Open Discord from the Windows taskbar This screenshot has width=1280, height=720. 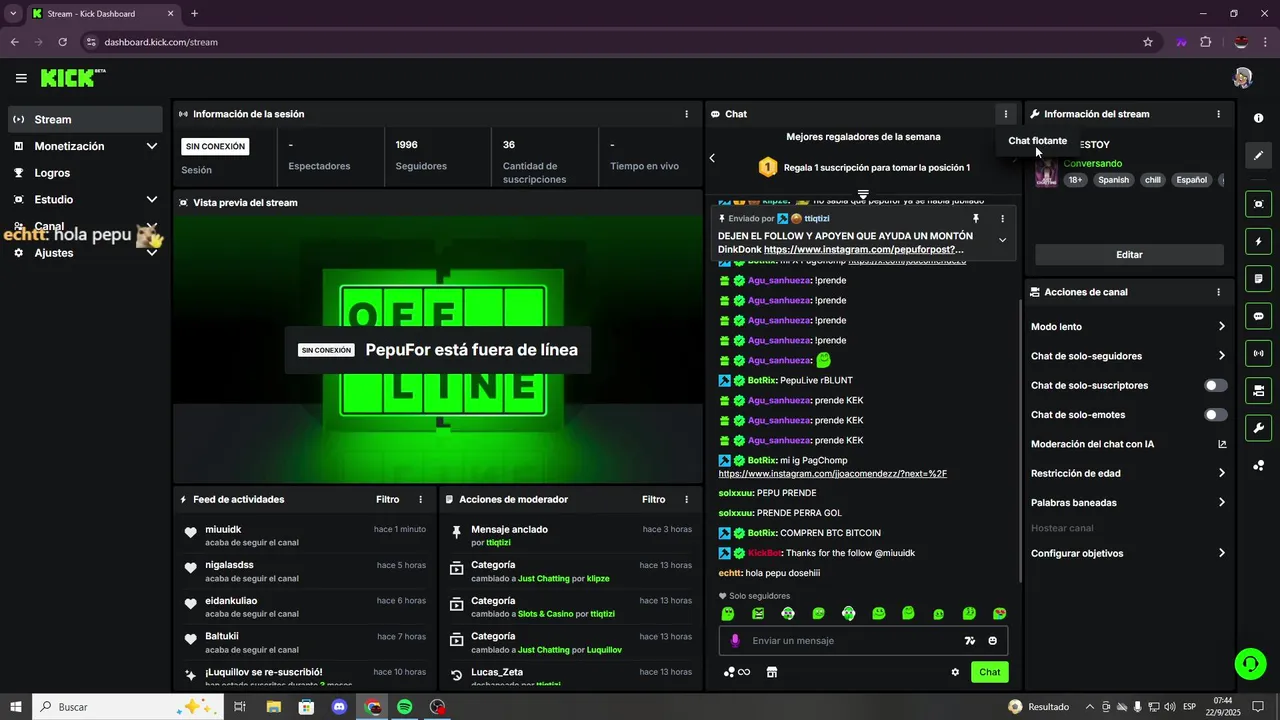[x=339, y=707]
